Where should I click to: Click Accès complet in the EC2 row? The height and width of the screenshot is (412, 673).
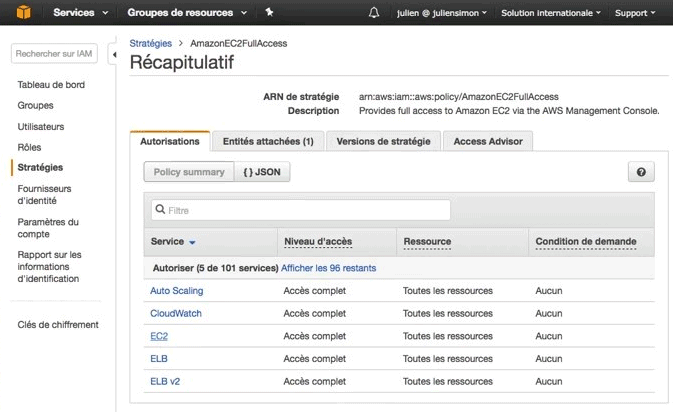click(315, 336)
